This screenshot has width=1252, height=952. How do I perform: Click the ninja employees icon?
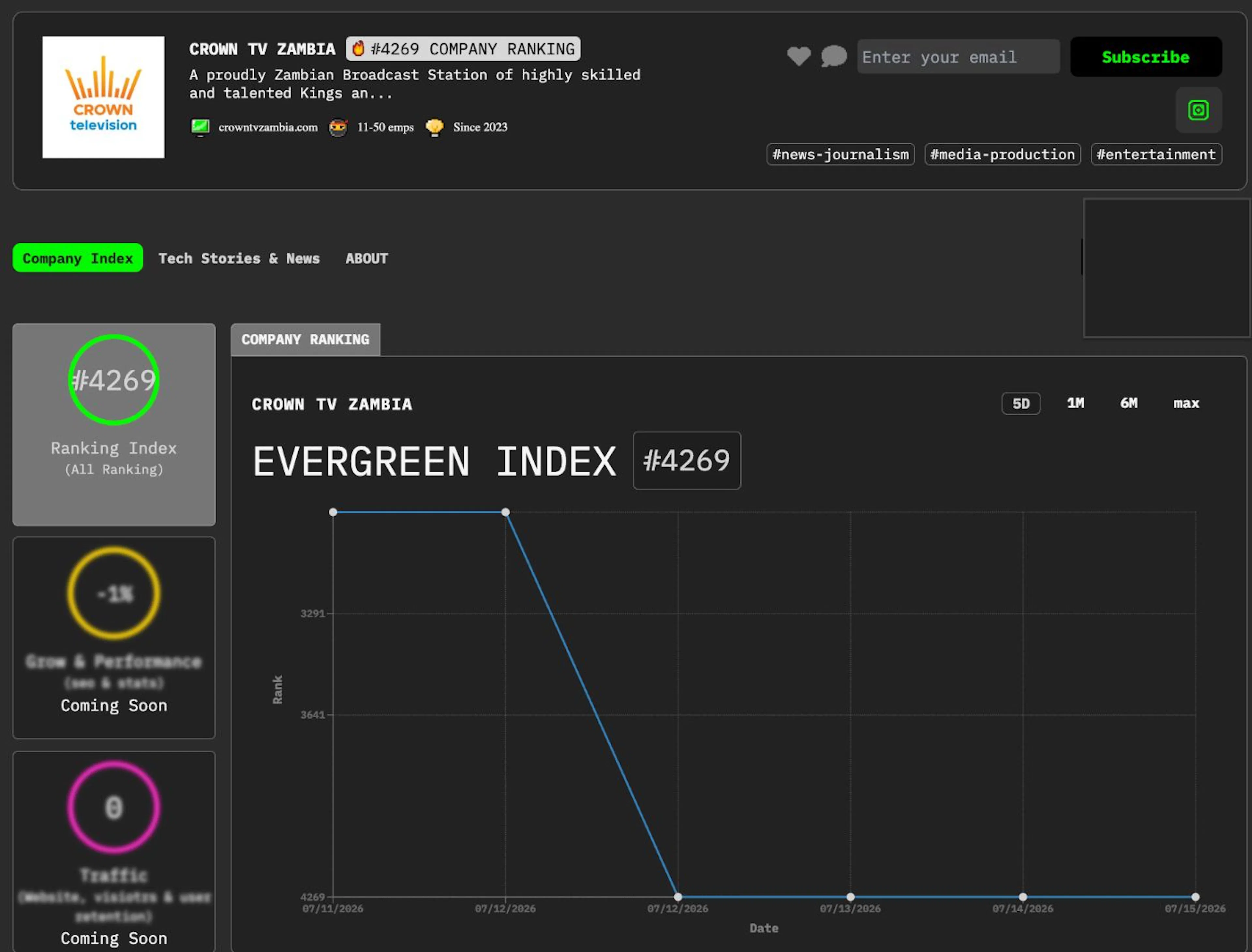338,127
